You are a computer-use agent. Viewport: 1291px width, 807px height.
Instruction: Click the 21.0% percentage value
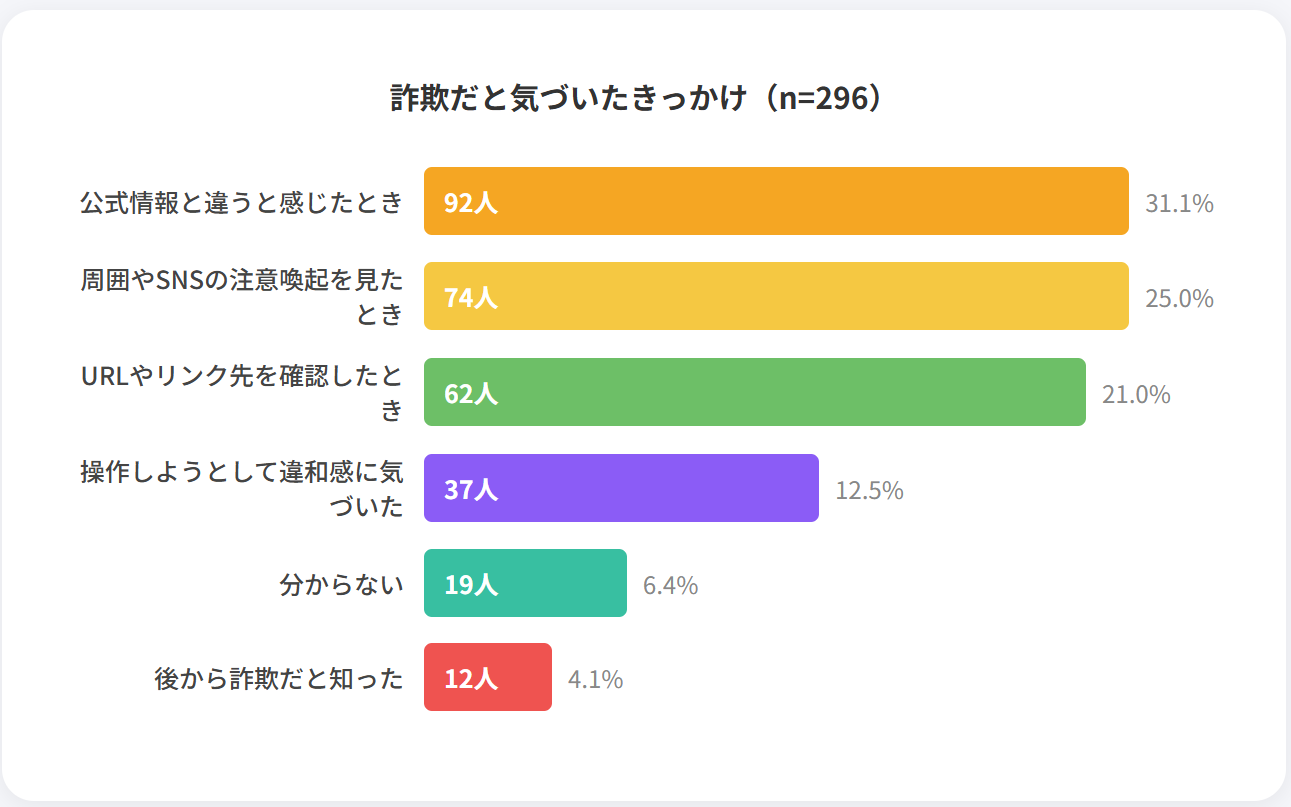1136,394
